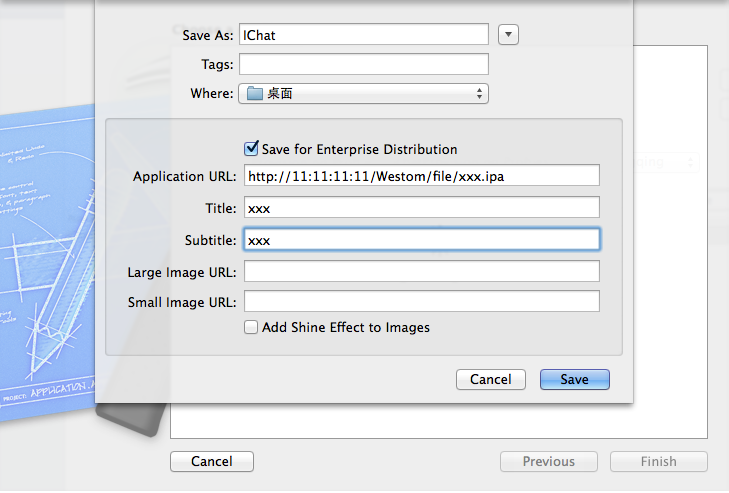Expand the save dialog with the arrow button
The image size is (729, 493).
pos(508,35)
